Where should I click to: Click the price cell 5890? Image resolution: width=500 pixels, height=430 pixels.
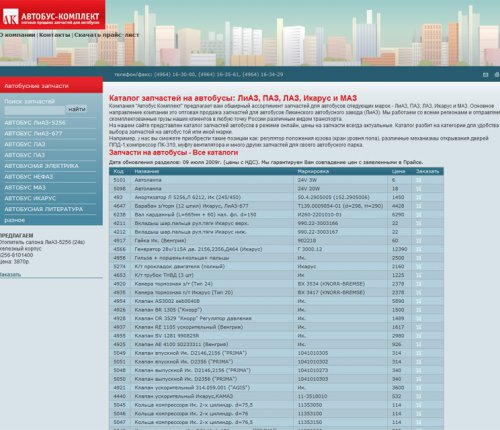point(398,301)
